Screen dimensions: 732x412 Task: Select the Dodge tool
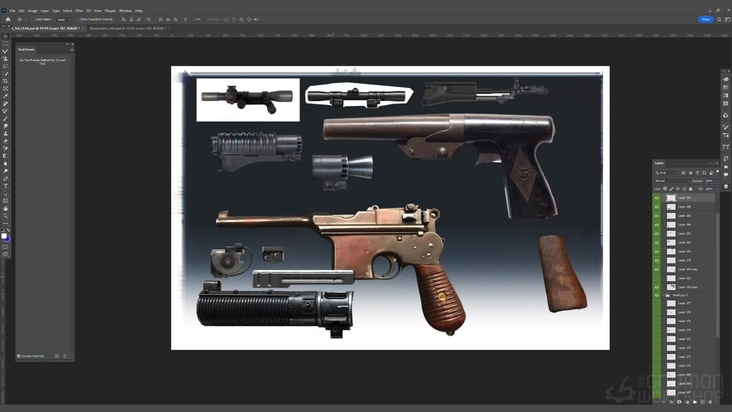pos(6,171)
